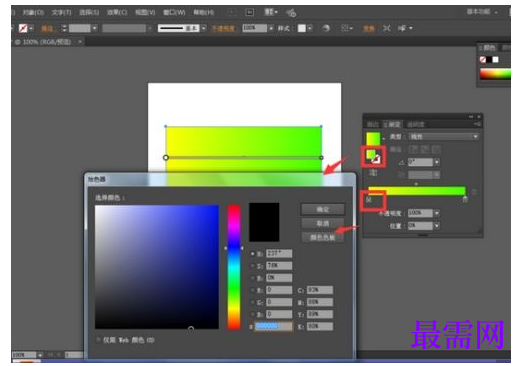
Task: Click the Arrange Documents icon in menu bar
Action: [x=271, y=12]
